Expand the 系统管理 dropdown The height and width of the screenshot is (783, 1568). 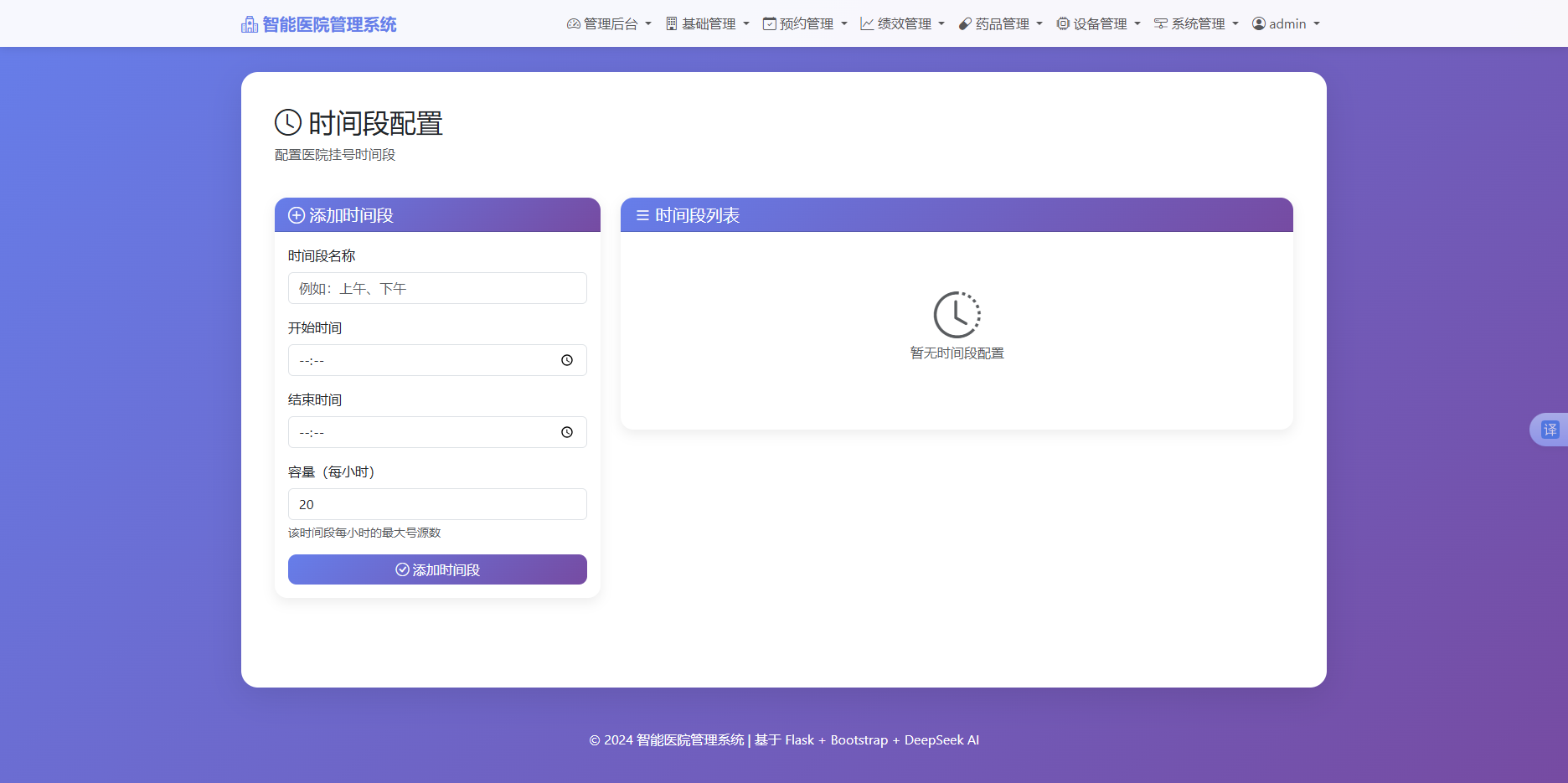coord(1196,23)
